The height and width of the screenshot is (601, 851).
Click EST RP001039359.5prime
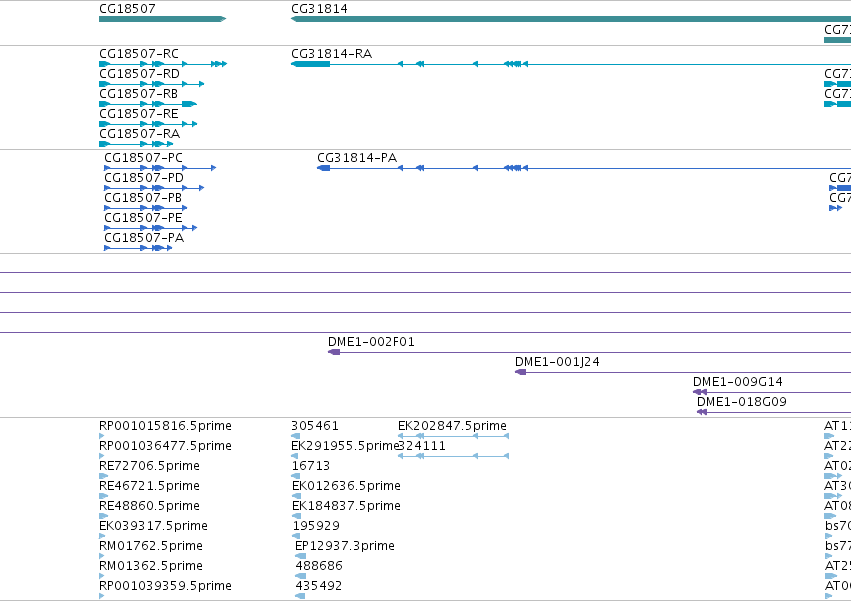pyautogui.click(x=165, y=587)
